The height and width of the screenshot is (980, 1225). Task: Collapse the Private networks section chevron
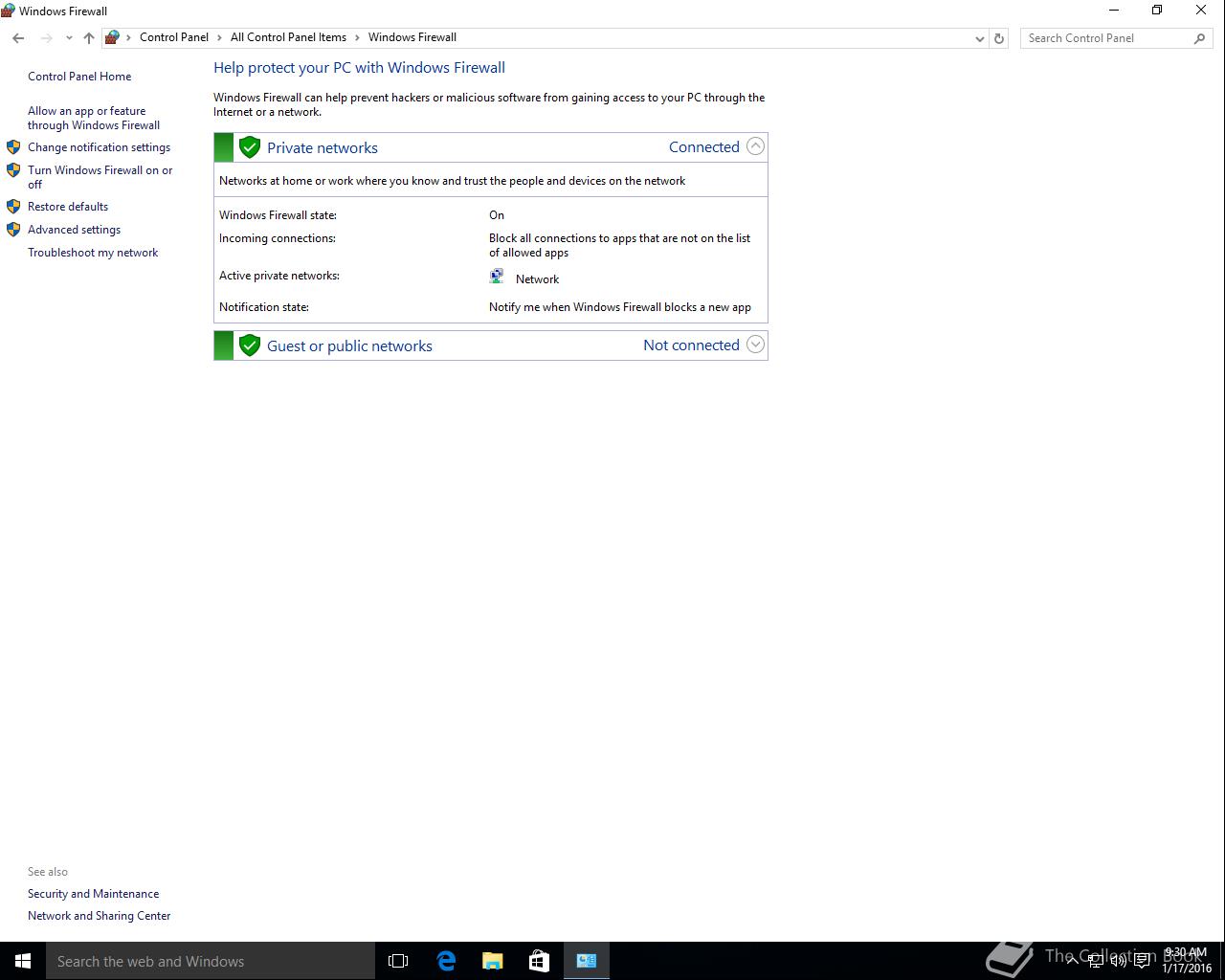click(x=755, y=146)
